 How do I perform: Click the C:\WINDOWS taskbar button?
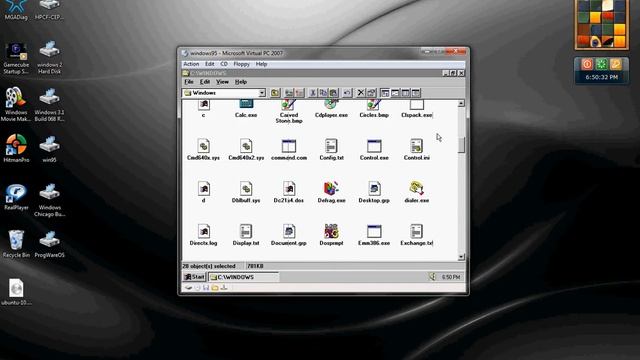[x=244, y=277]
